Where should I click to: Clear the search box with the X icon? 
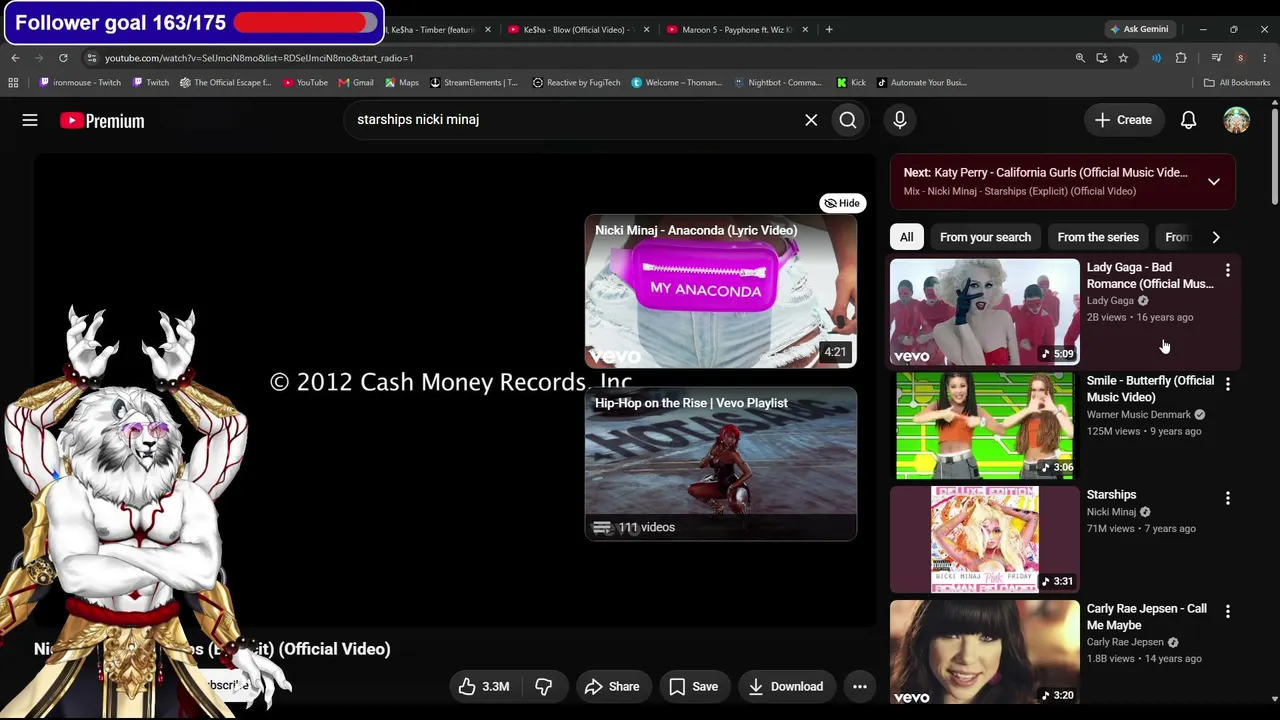(811, 120)
